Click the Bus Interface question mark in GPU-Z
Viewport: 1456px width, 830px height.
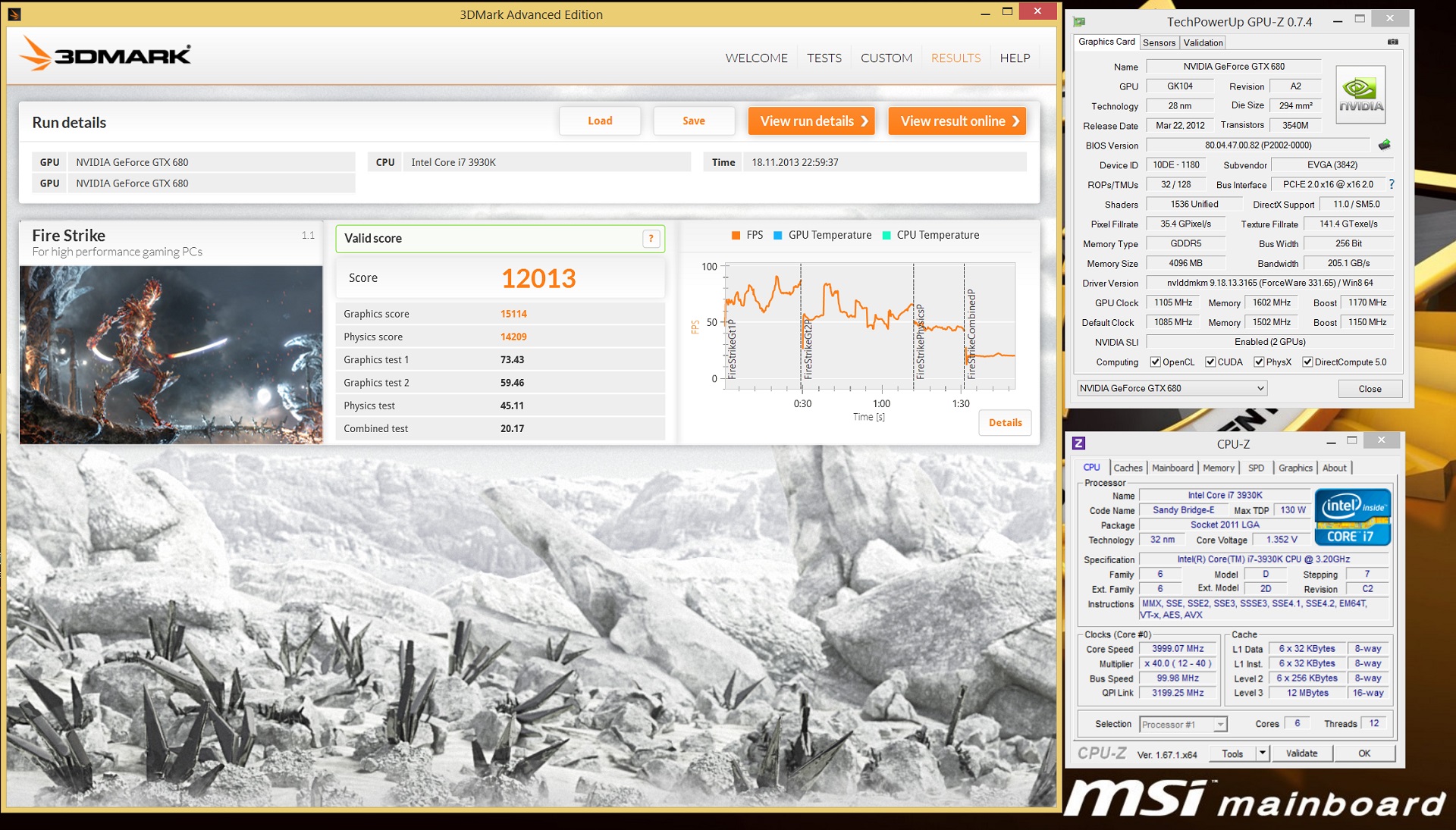[x=1392, y=184]
